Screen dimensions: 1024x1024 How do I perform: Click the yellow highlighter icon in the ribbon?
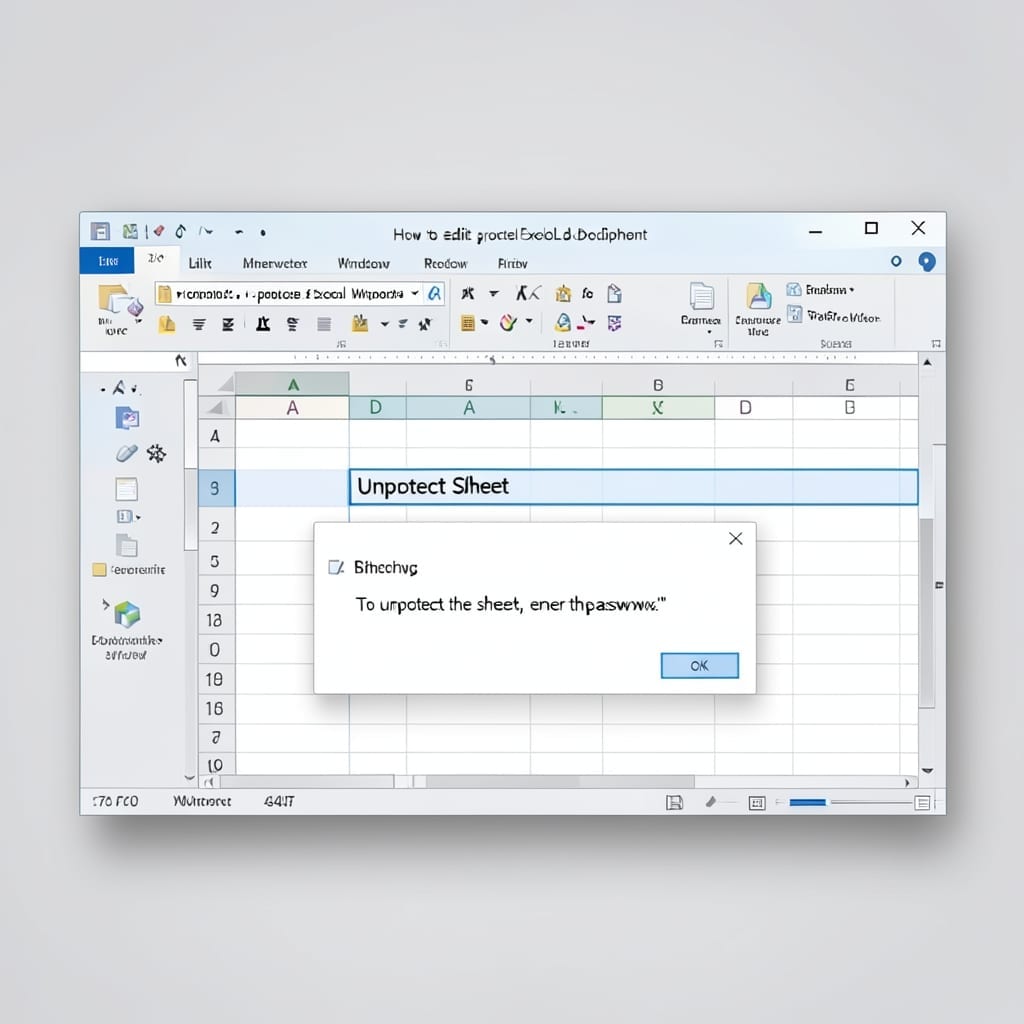pos(360,323)
